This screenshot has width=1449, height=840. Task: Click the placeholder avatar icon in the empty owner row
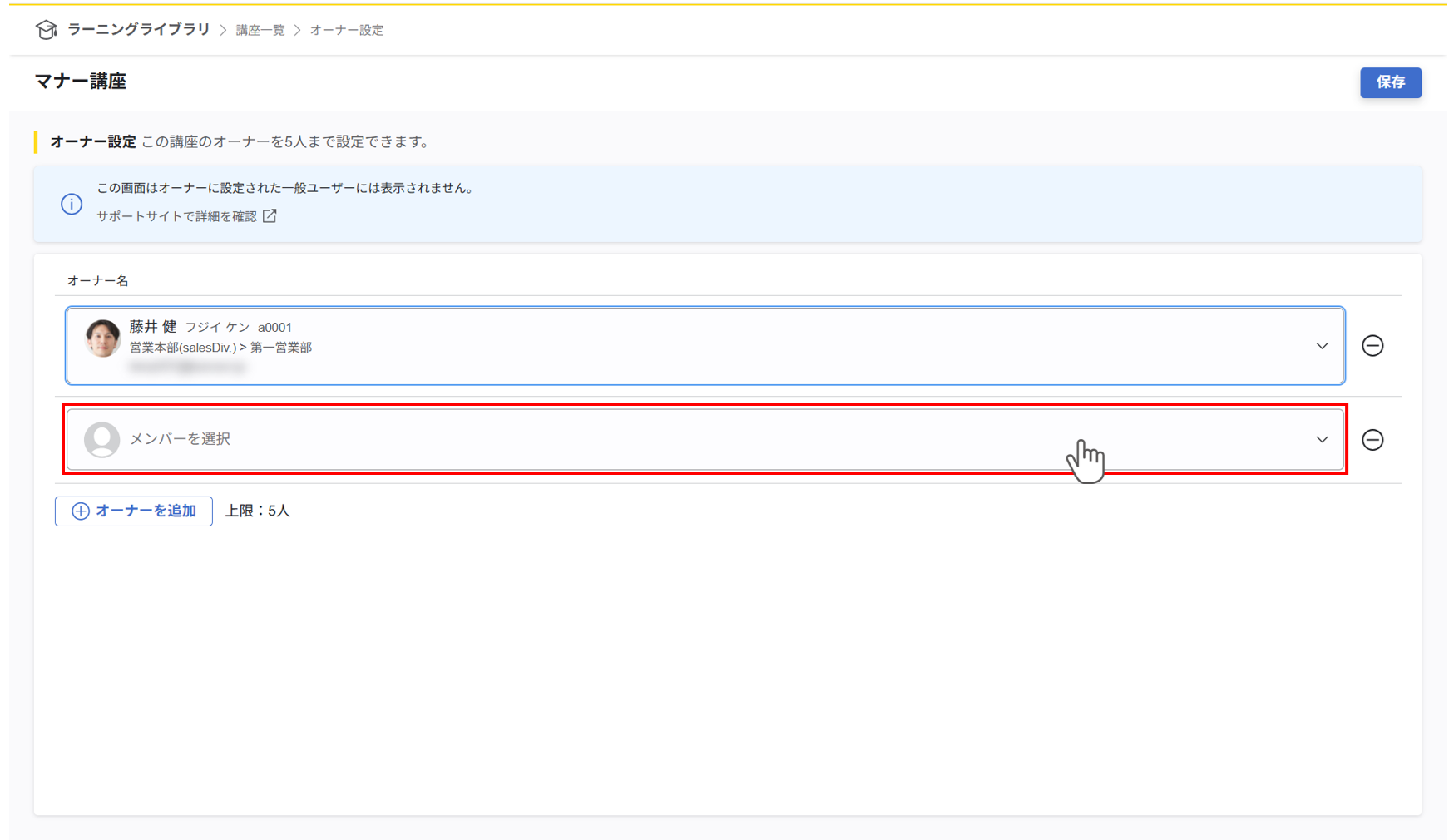tap(102, 440)
